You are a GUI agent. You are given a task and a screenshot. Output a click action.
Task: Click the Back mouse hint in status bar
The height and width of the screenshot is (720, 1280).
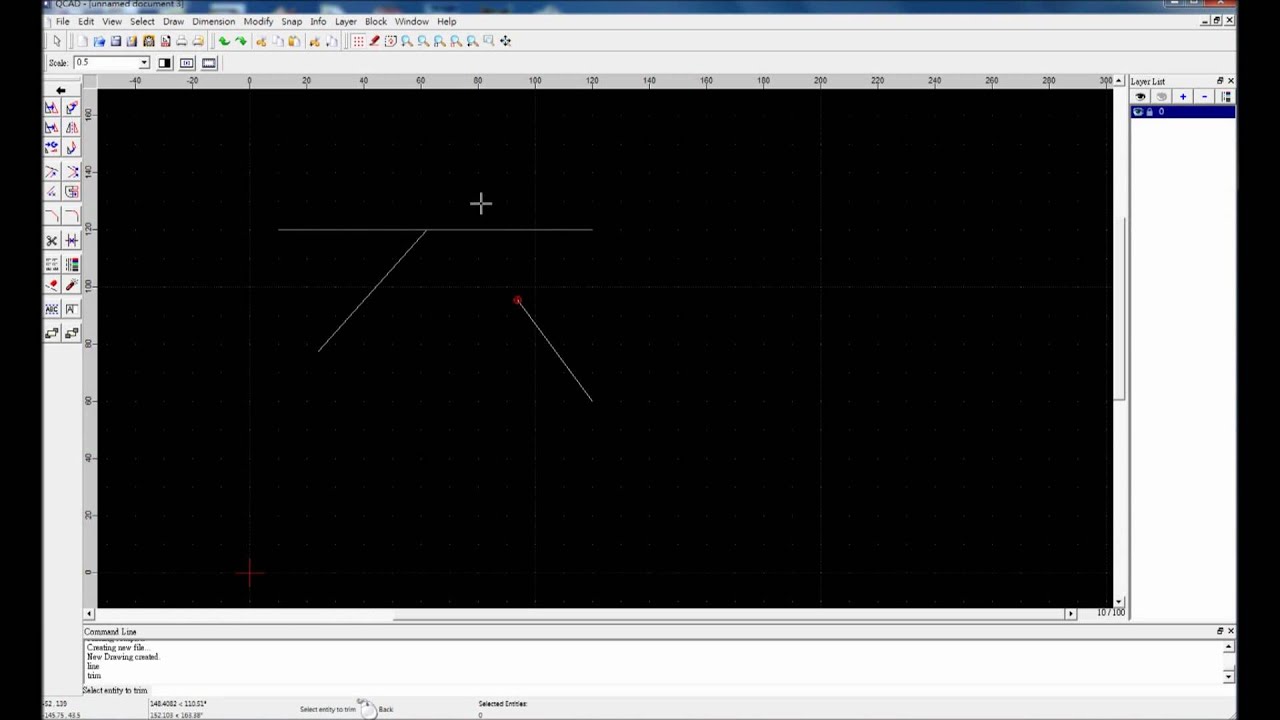[x=385, y=709]
